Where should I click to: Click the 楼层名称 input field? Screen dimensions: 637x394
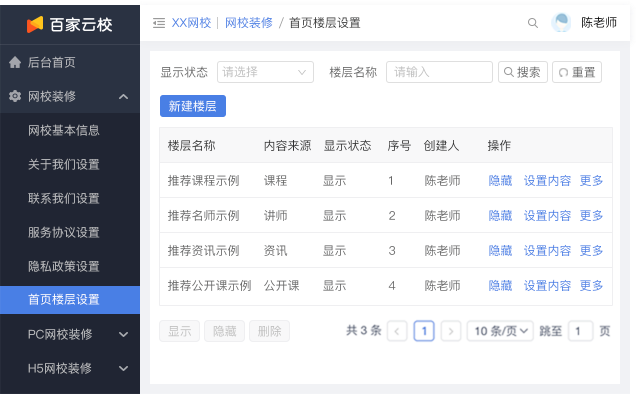coord(439,72)
